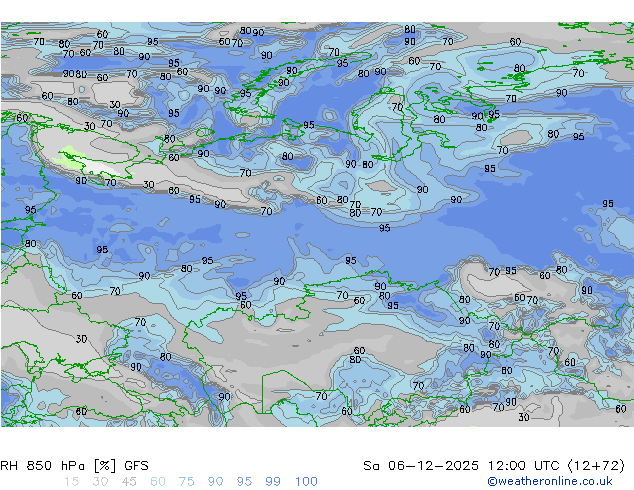
Task: Select the 75 legend value
Action: pos(186,482)
